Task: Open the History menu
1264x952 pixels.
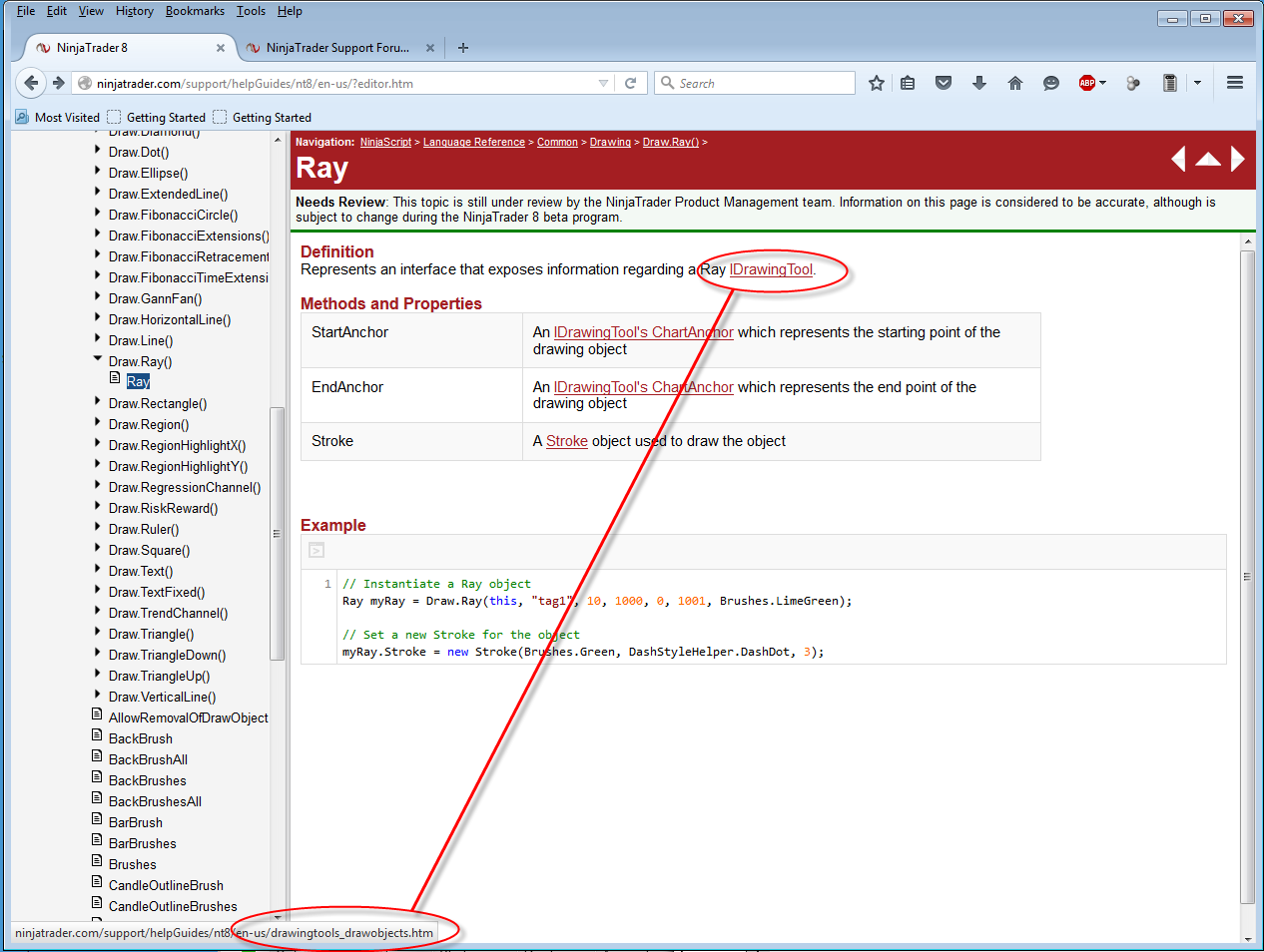Action: tap(135, 11)
